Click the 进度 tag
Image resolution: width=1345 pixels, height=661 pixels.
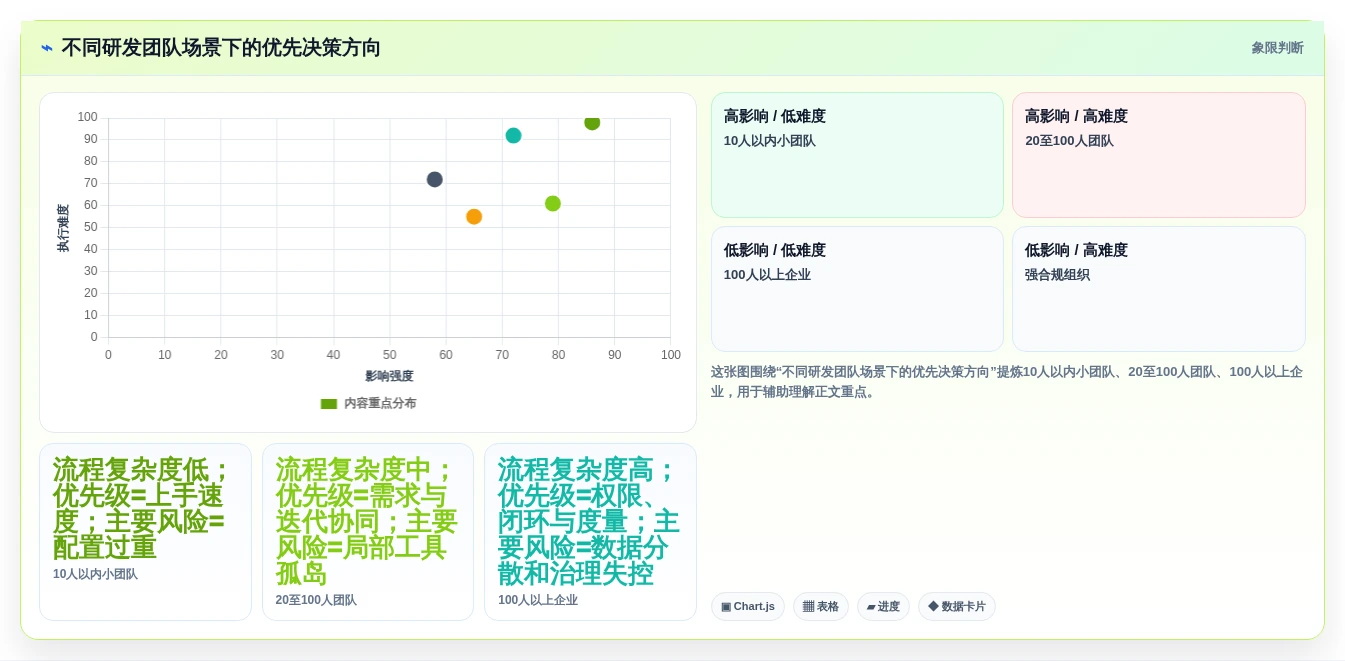[x=883, y=607]
